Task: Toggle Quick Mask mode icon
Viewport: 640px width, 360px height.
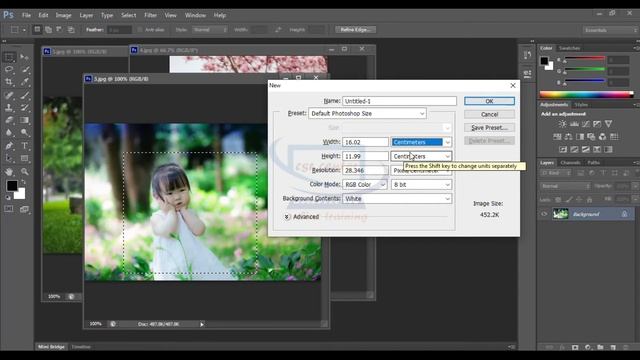Action: click(9, 209)
